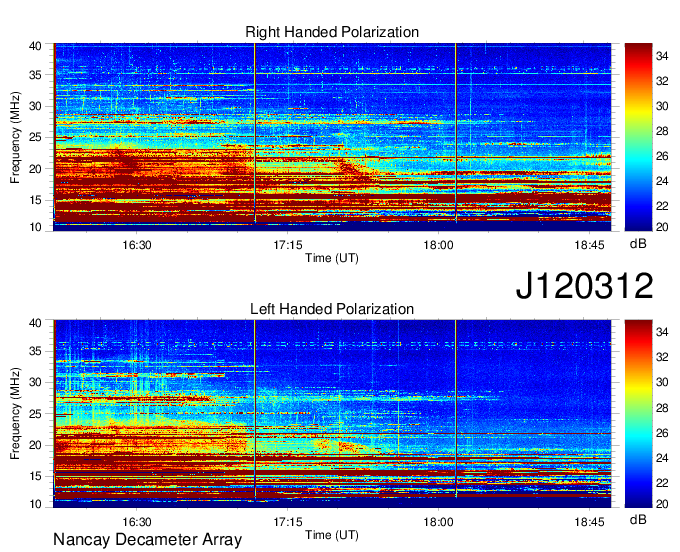Click the 'Nancay Decameter Array' caption
This screenshot has width=680, height=552.
[147, 540]
